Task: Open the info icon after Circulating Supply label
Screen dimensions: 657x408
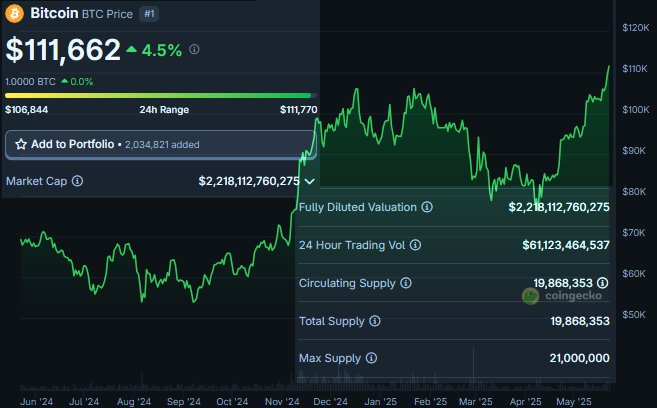Action: pyautogui.click(x=406, y=283)
